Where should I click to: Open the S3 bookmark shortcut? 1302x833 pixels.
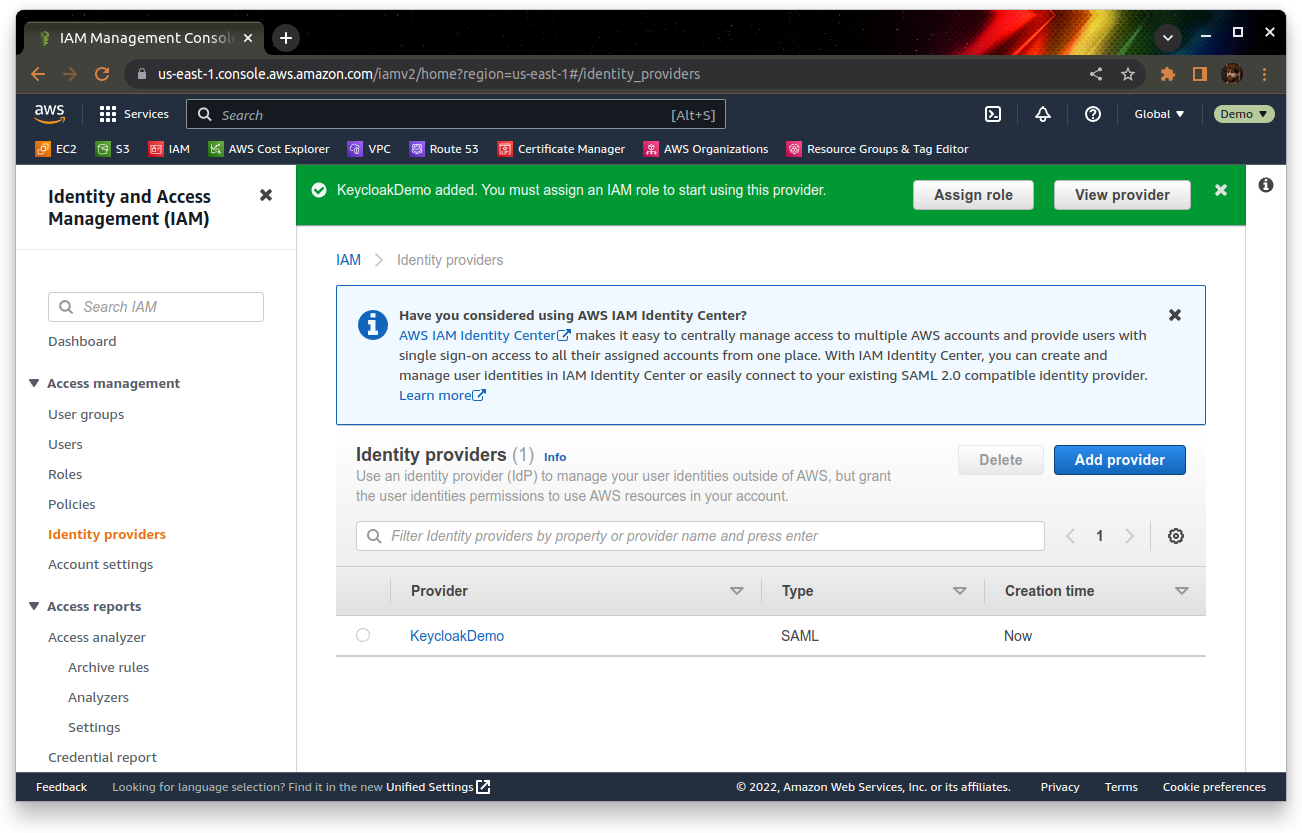pyautogui.click(x=113, y=149)
